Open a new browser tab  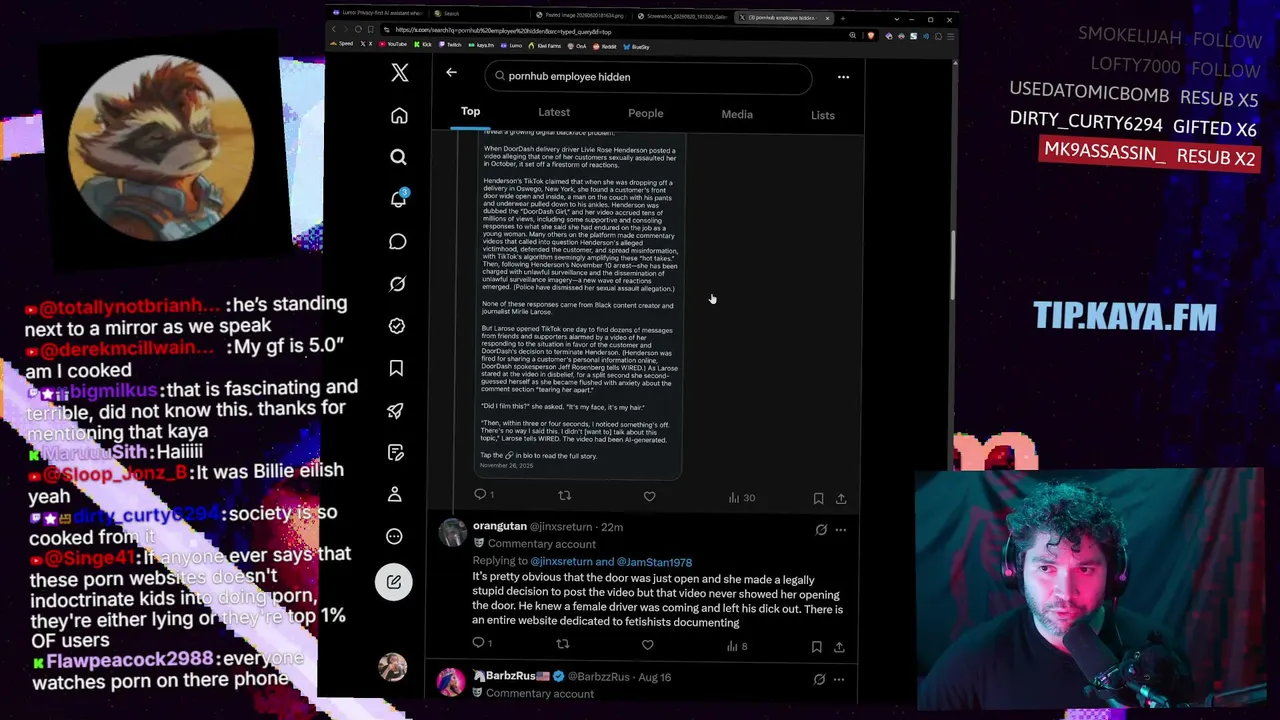click(x=843, y=18)
